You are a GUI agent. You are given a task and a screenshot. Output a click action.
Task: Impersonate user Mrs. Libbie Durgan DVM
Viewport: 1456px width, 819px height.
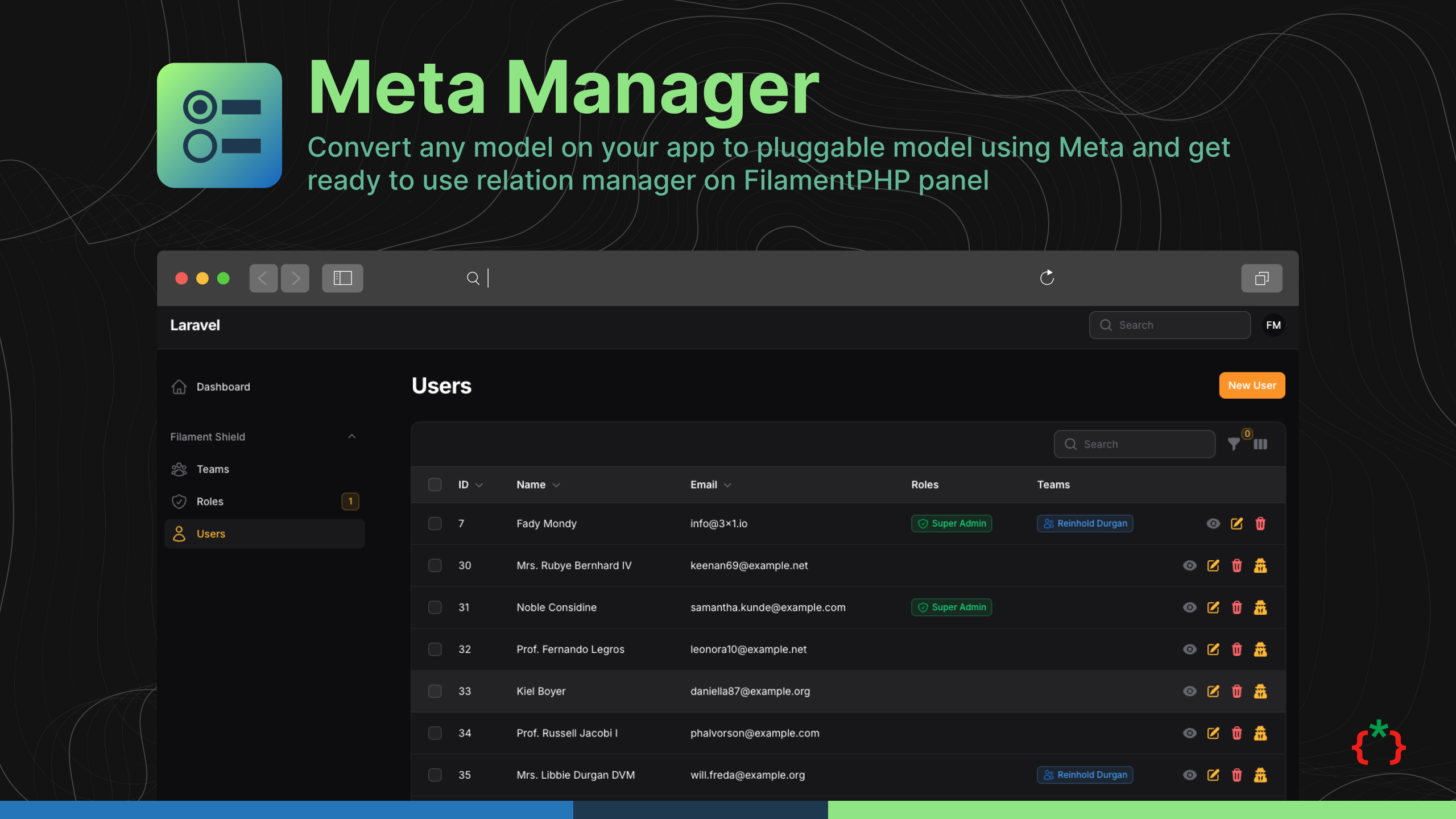click(x=1260, y=775)
